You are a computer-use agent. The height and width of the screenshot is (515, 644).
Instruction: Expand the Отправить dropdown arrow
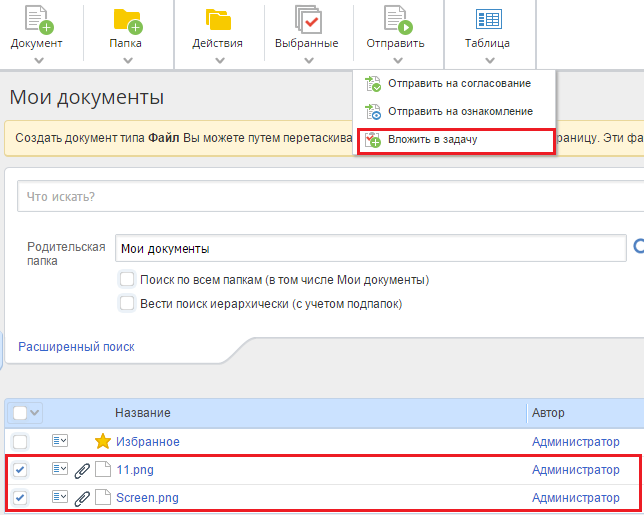tap(397, 60)
